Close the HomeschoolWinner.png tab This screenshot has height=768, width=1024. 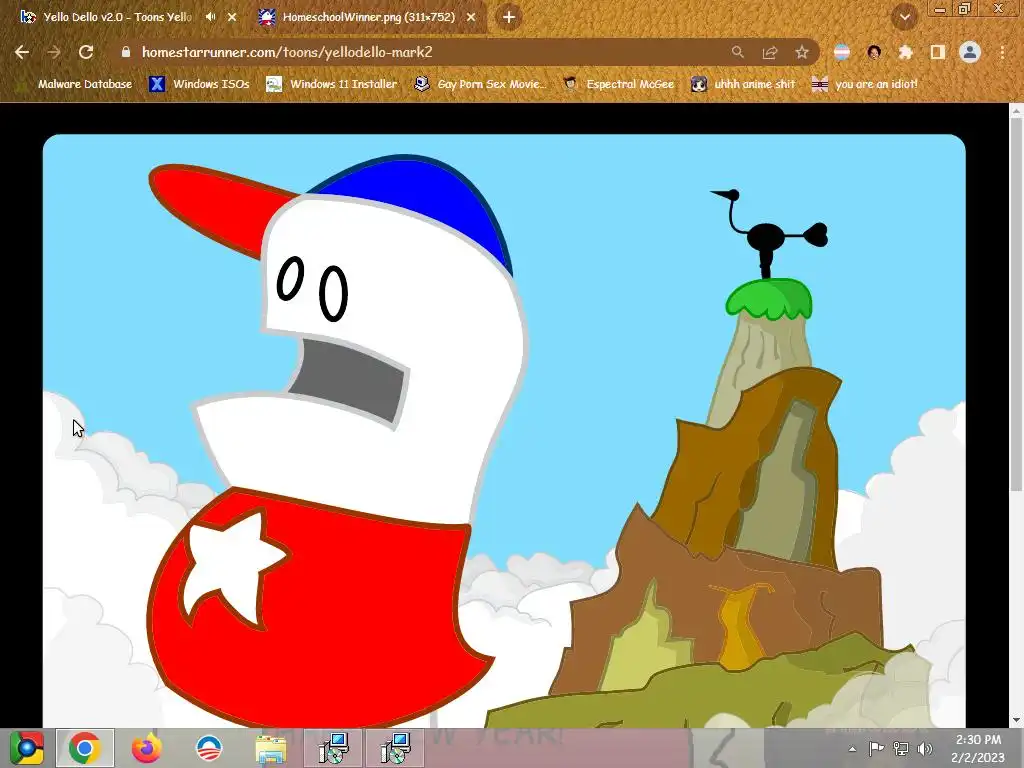[x=471, y=17]
